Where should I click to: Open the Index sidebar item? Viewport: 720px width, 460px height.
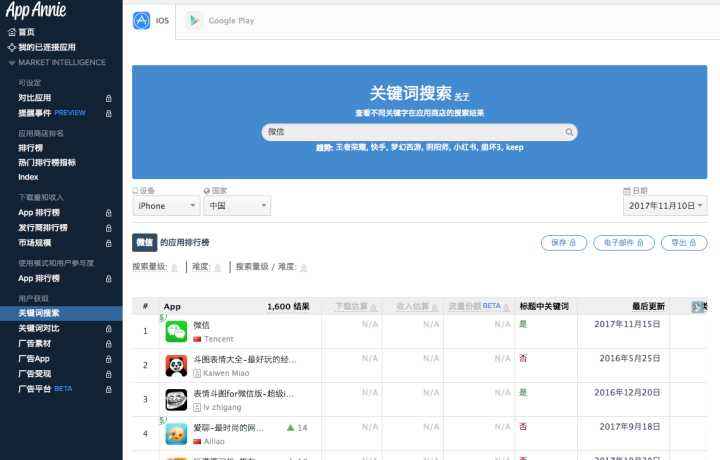tap(28, 177)
